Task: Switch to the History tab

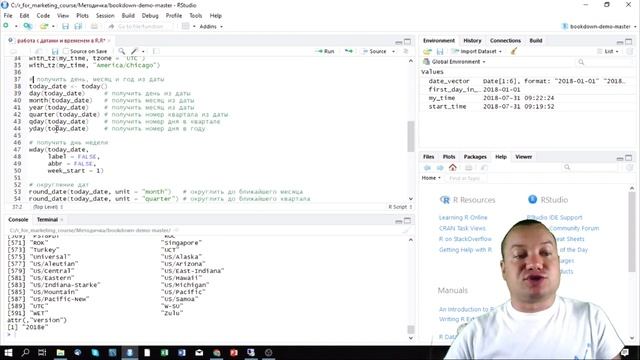Action: click(472, 40)
